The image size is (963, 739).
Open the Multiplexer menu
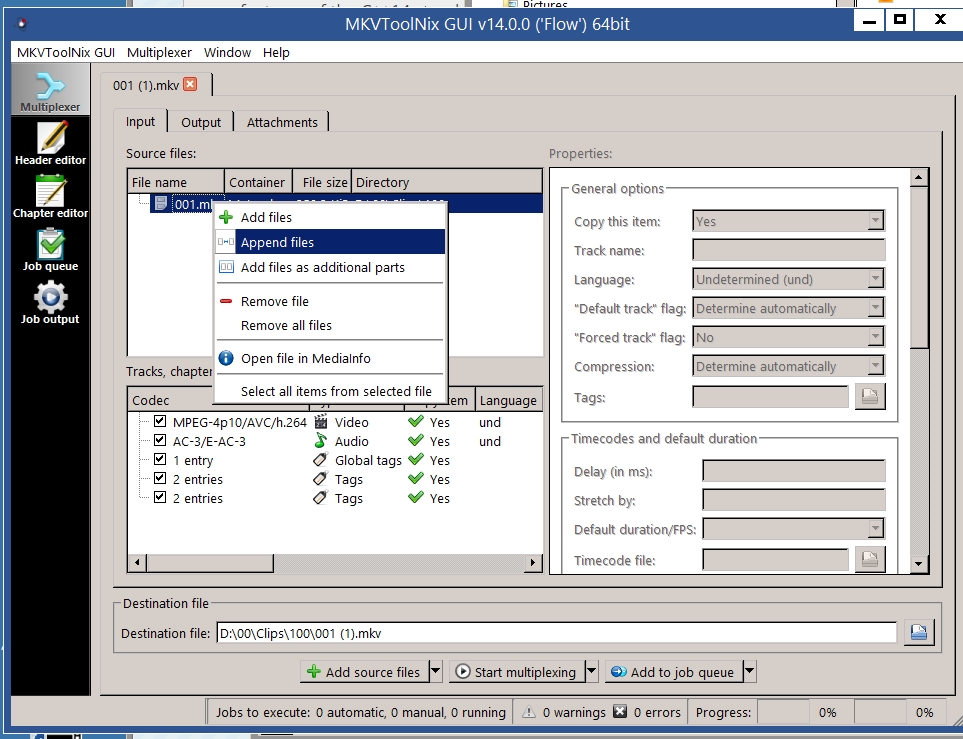tap(159, 52)
